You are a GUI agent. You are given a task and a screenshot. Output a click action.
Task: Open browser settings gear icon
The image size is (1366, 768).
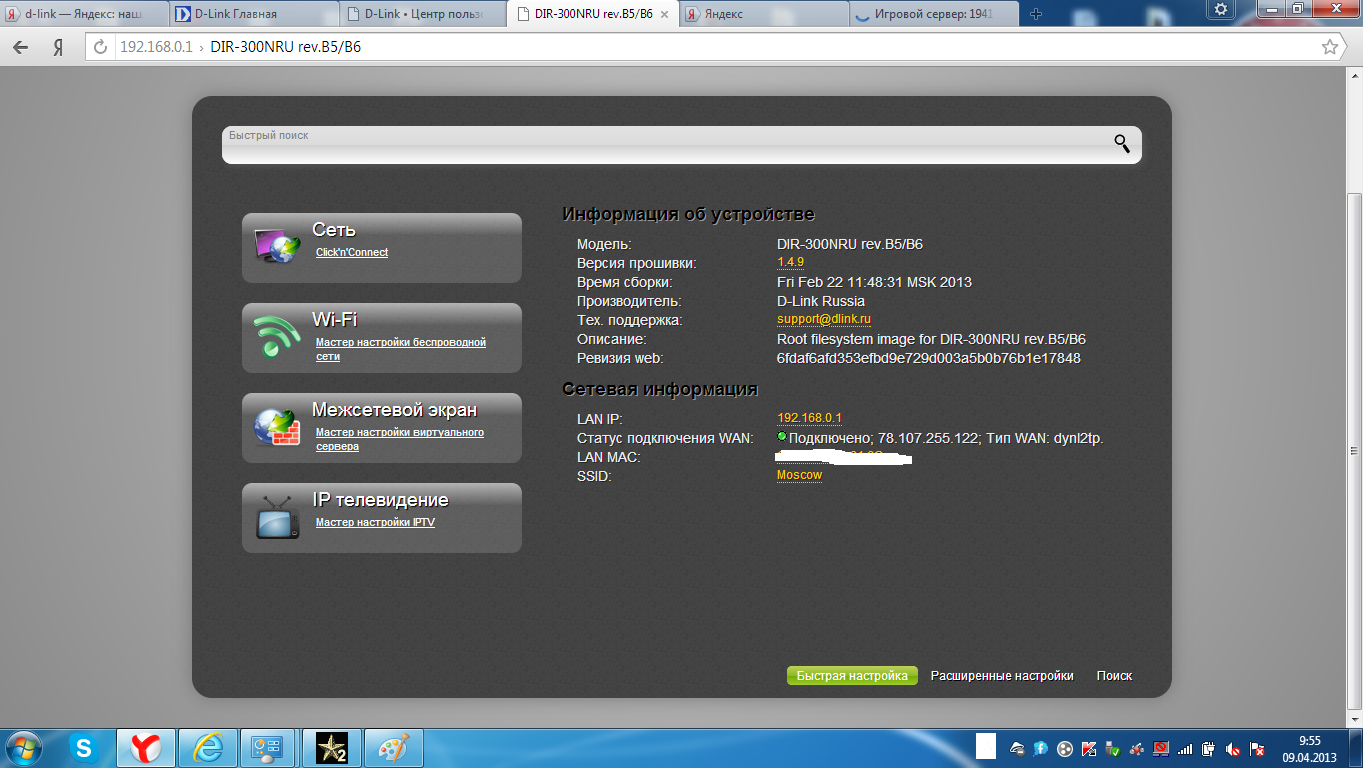1221,10
